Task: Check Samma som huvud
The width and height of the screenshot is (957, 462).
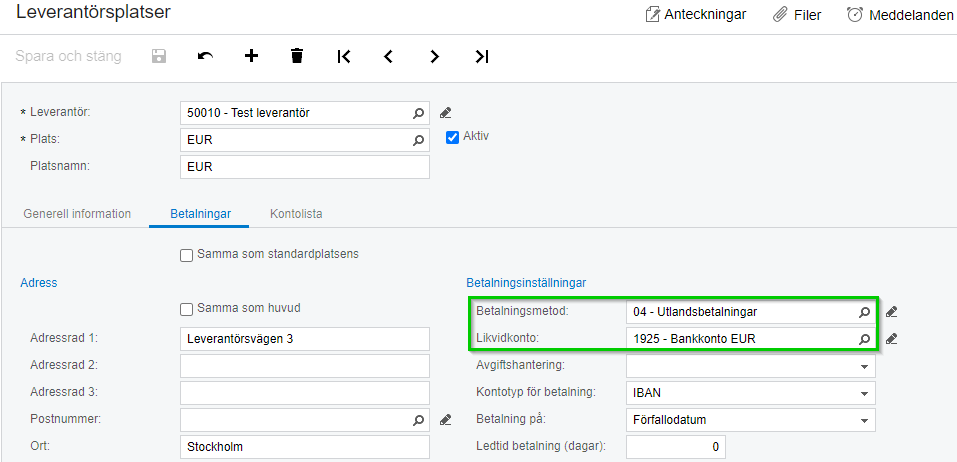Action: (x=187, y=309)
